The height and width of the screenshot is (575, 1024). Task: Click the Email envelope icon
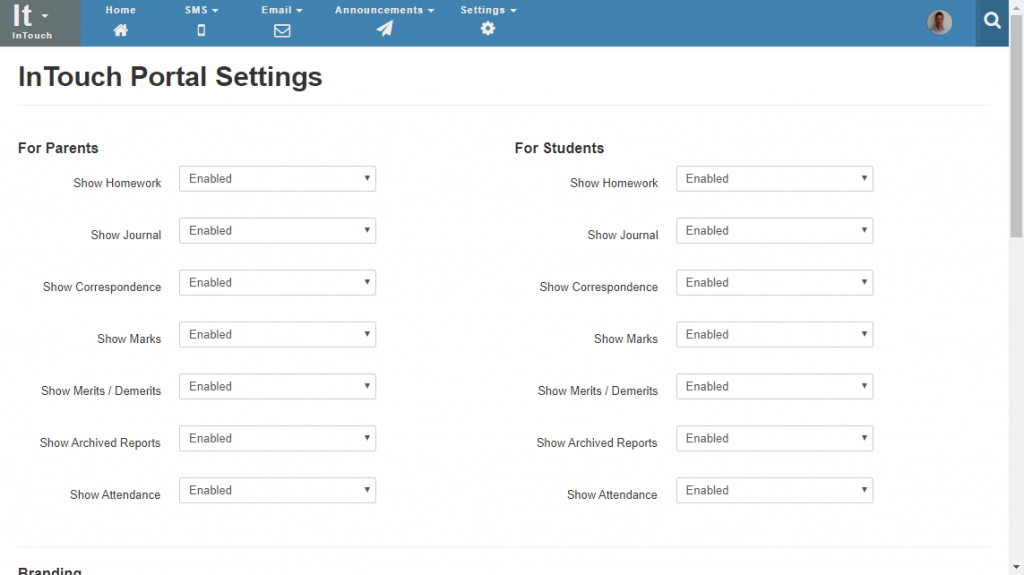coord(282,31)
